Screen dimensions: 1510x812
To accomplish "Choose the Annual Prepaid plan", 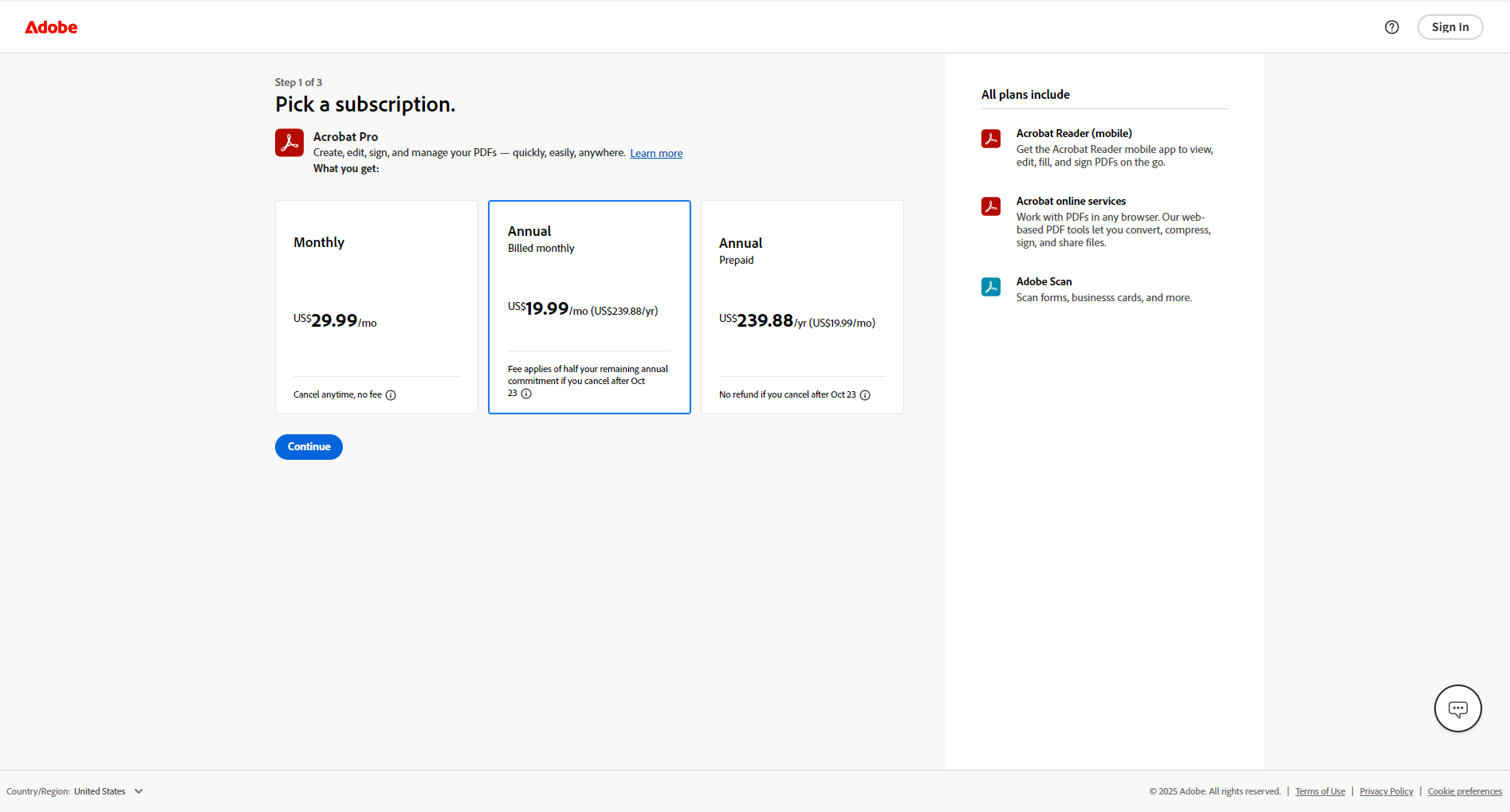I will (x=802, y=307).
